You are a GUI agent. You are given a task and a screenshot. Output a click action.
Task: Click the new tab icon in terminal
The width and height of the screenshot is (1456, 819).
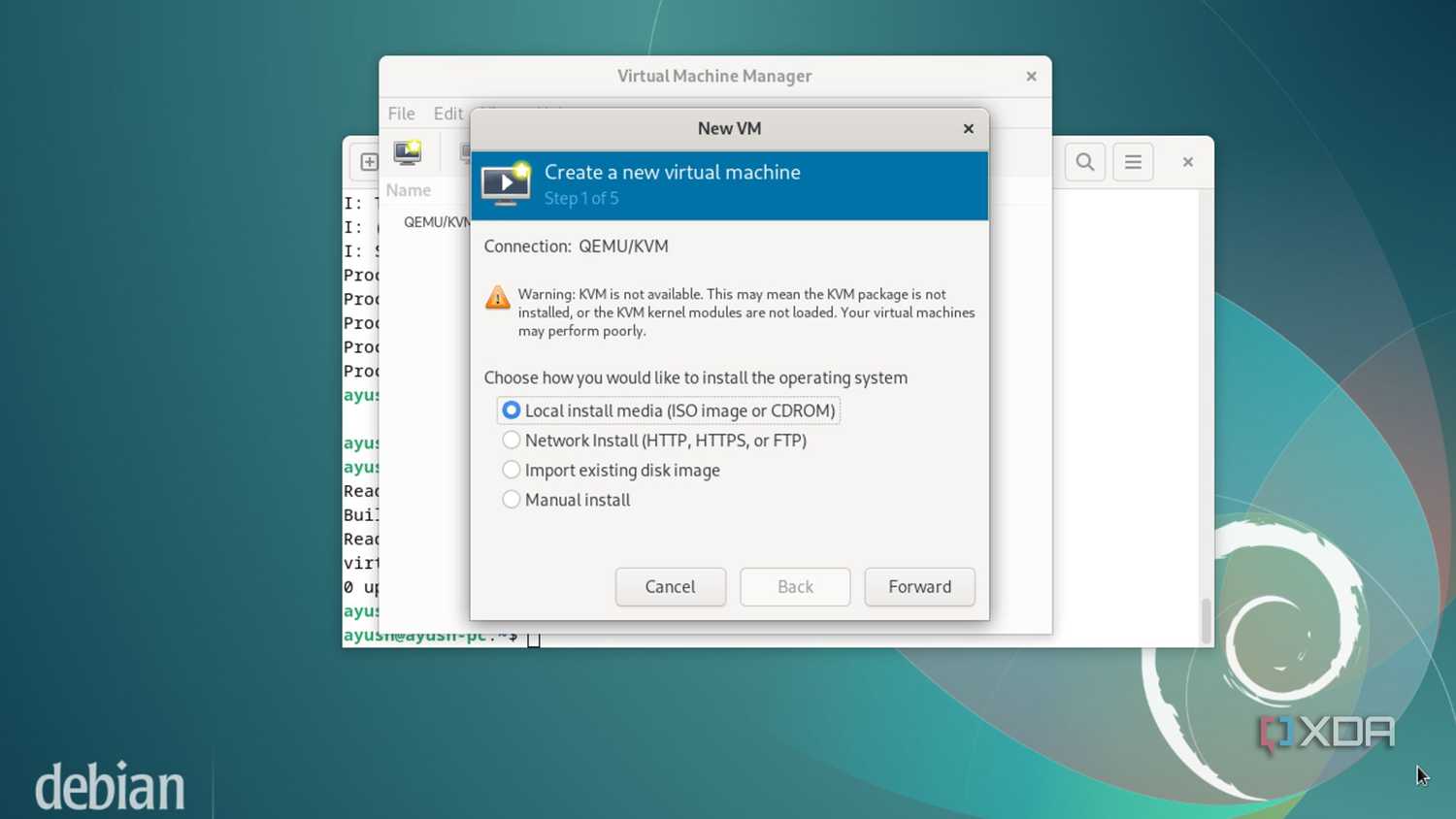click(368, 162)
